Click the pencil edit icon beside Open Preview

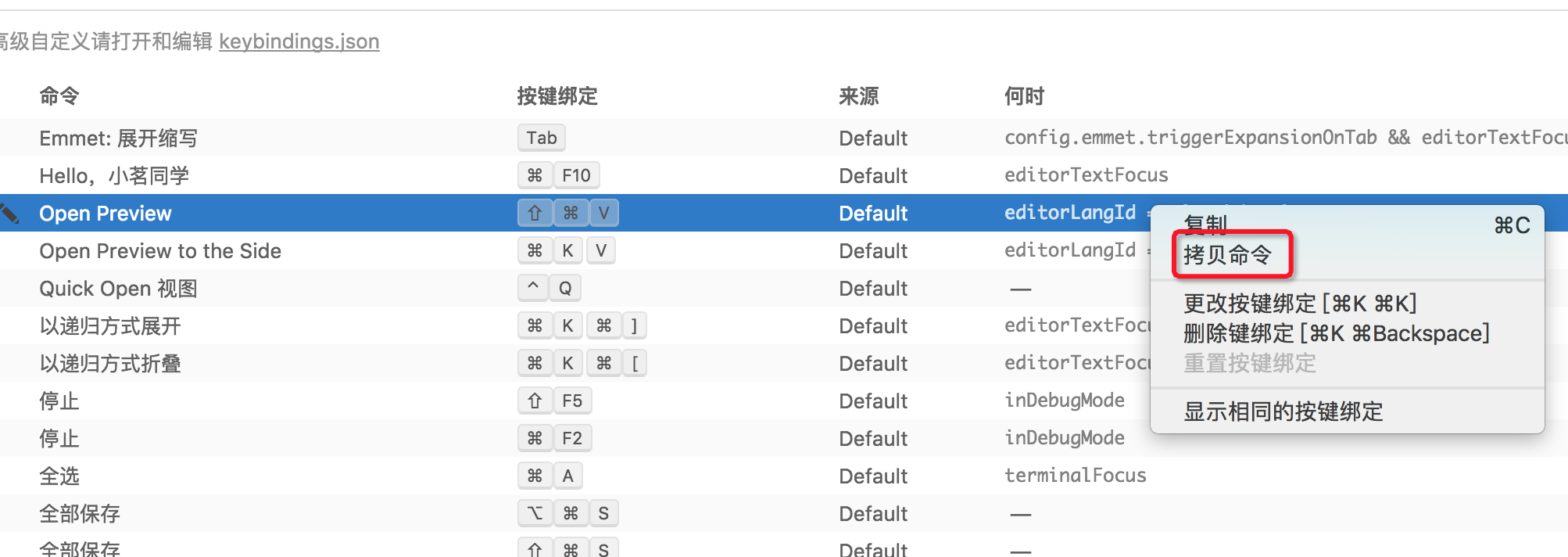click(x=9, y=213)
